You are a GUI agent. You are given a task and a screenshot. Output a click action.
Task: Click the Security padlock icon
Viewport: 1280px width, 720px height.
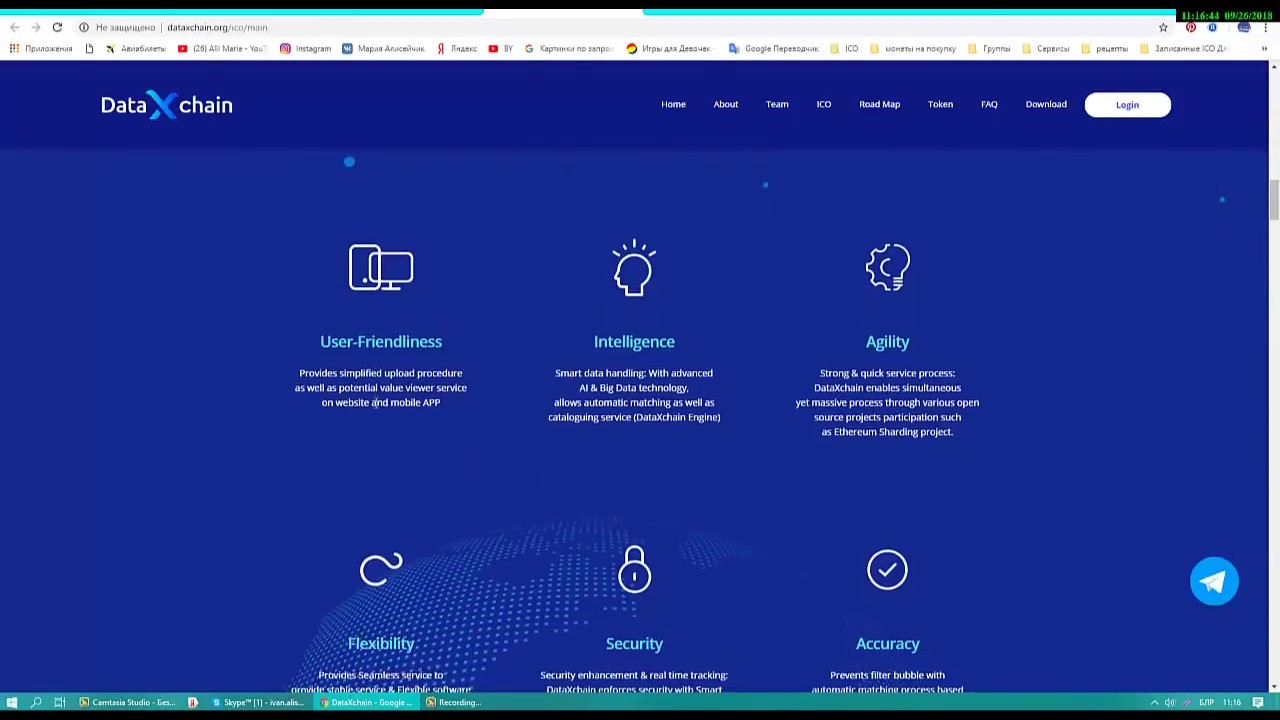coord(634,569)
